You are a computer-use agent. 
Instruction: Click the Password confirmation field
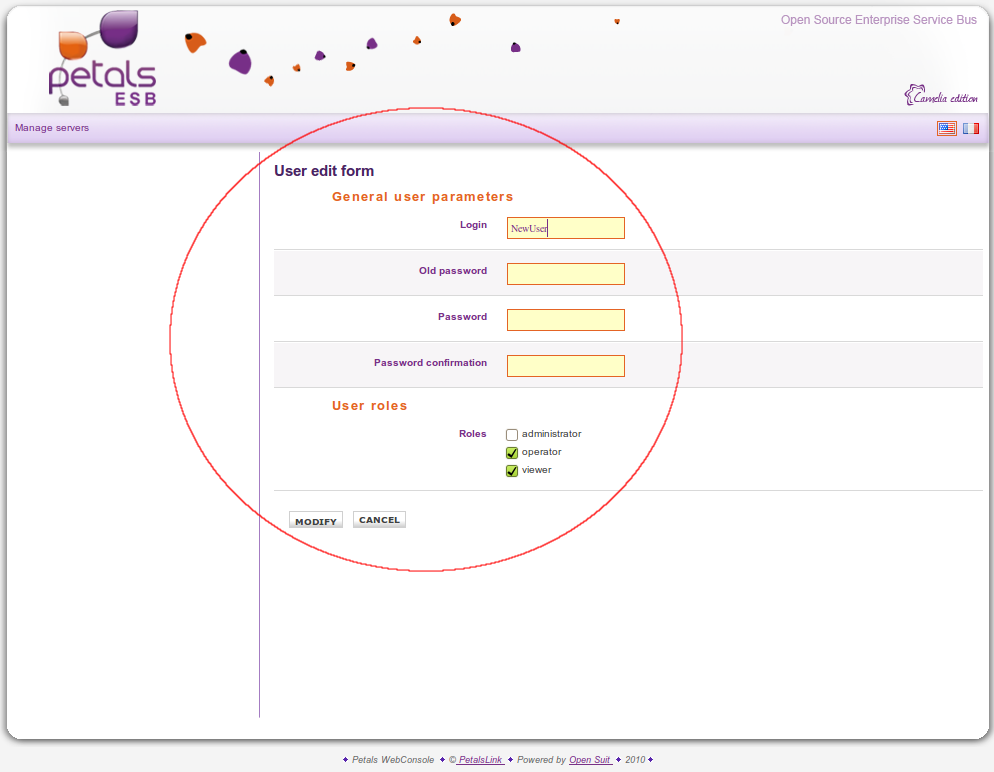pos(565,366)
